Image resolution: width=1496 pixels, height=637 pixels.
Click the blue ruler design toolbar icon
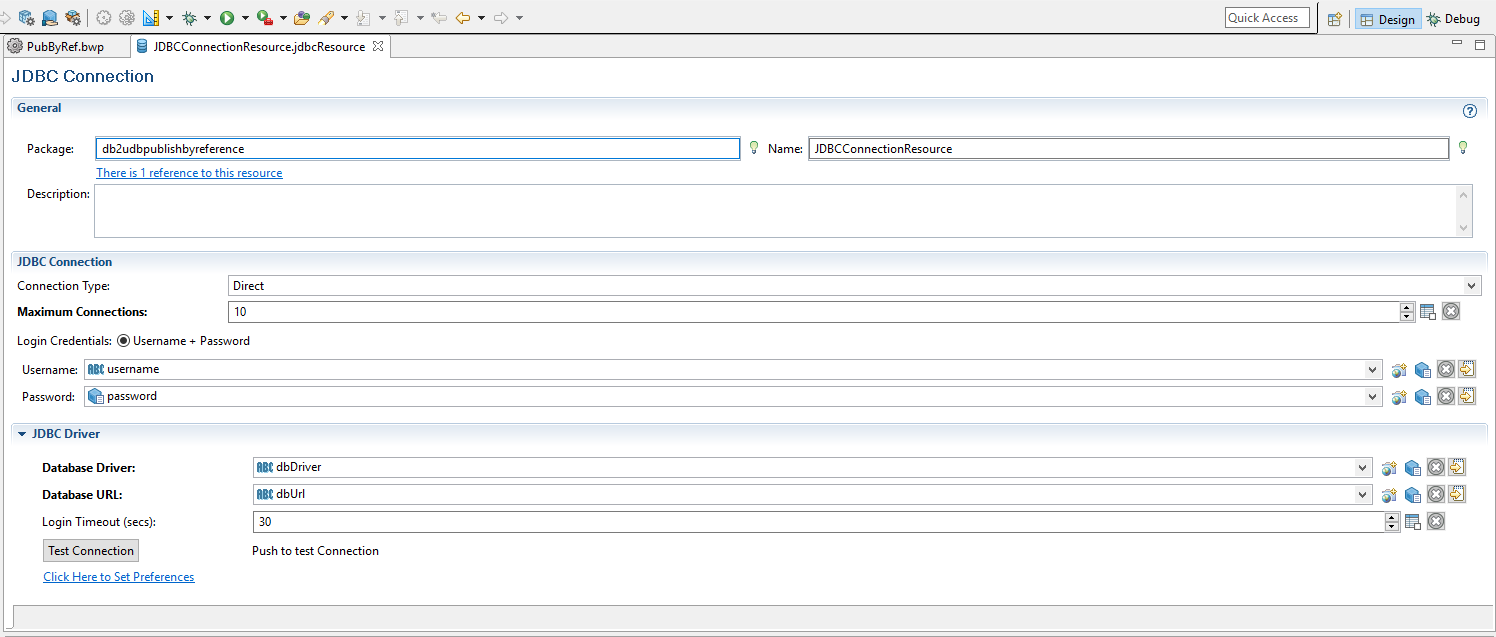(151, 17)
